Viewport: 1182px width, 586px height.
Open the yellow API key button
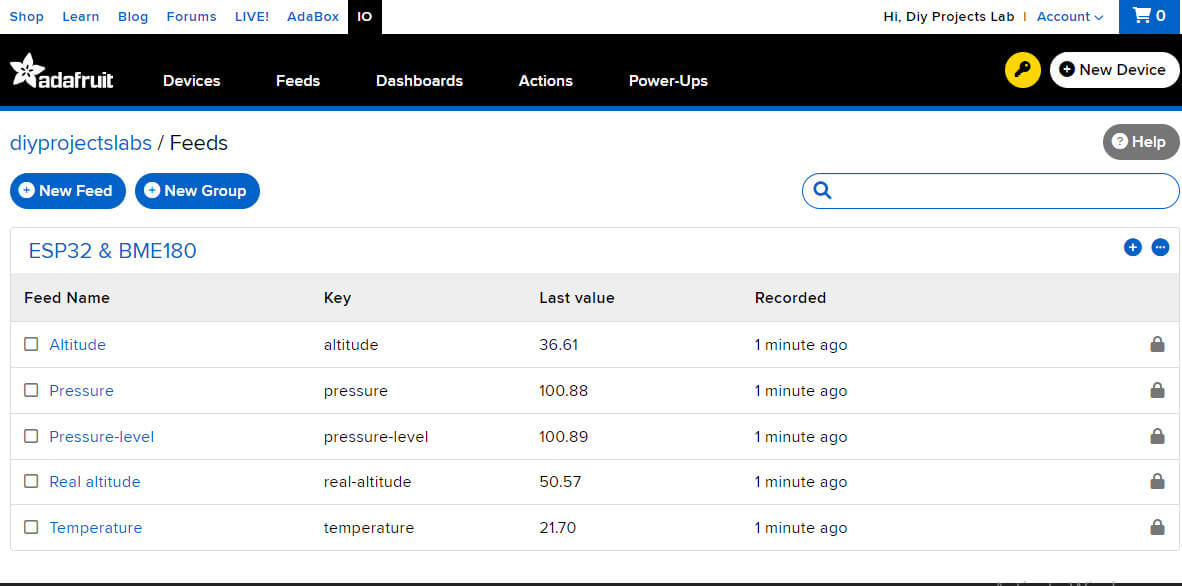click(x=1022, y=70)
